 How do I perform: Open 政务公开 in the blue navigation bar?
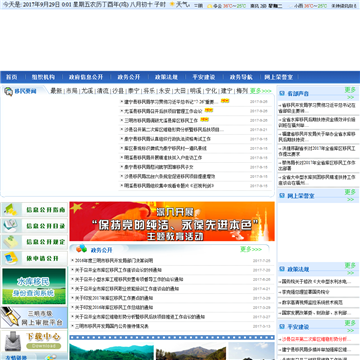129,77
